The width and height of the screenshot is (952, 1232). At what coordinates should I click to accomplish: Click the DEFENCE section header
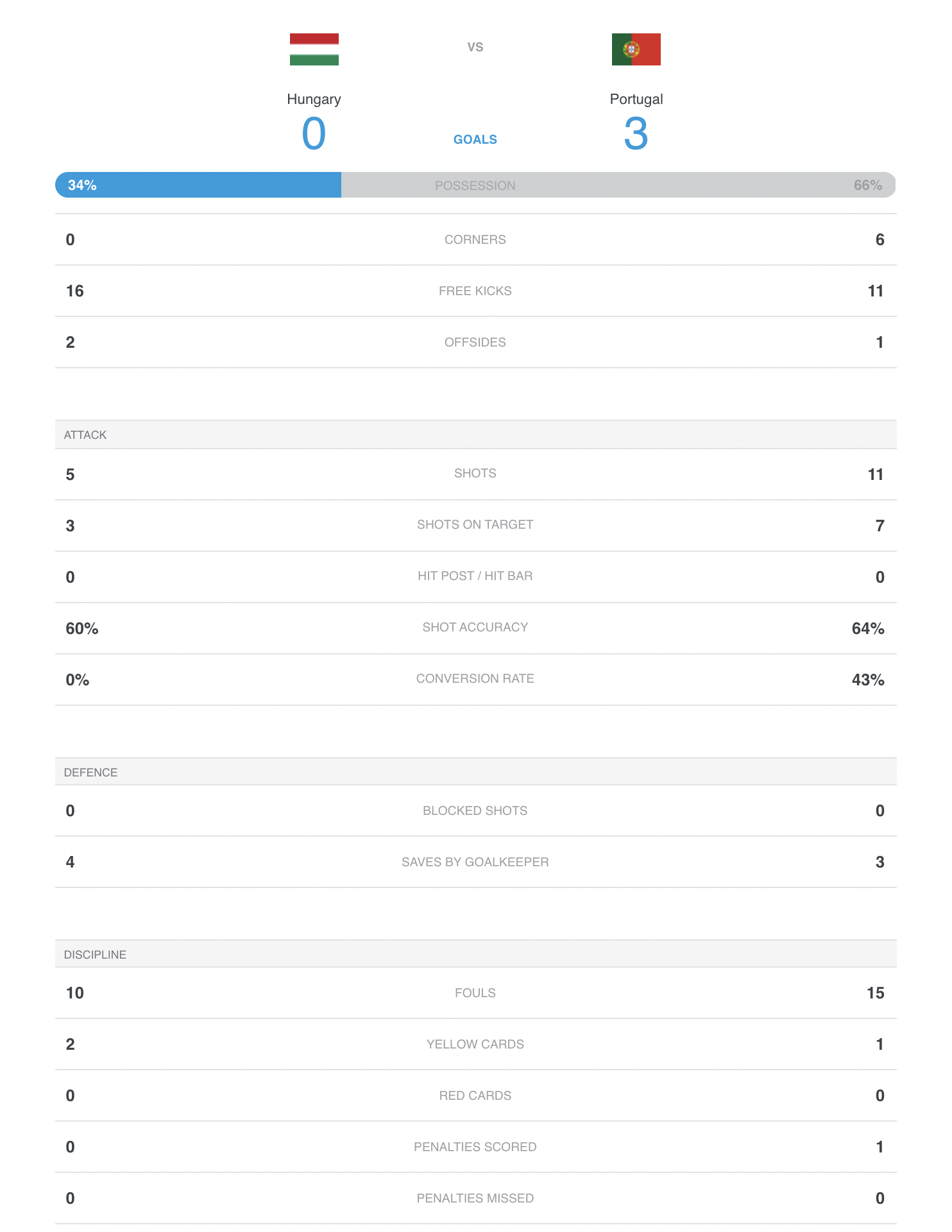pos(475,772)
